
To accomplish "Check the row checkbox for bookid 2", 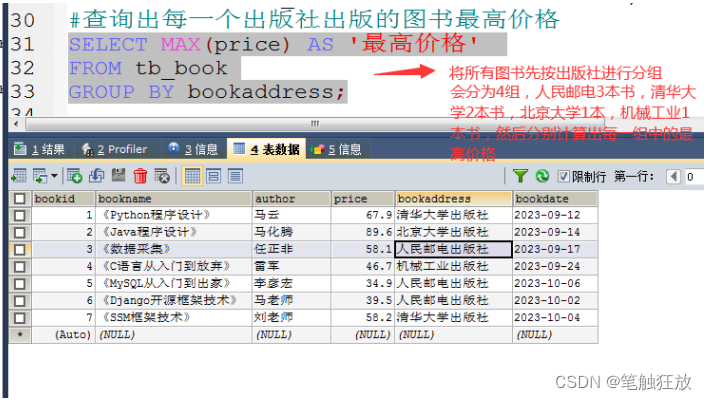I will coord(19,233).
